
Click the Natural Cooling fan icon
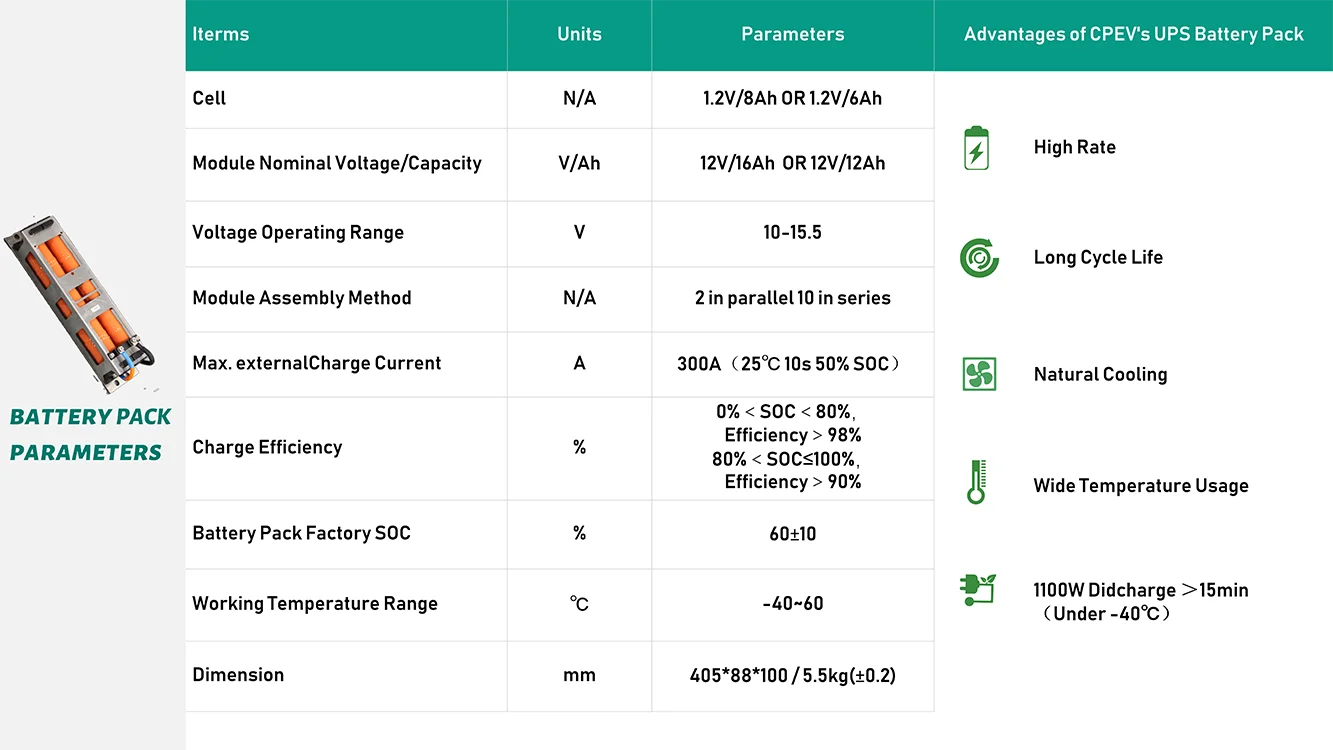(979, 374)
